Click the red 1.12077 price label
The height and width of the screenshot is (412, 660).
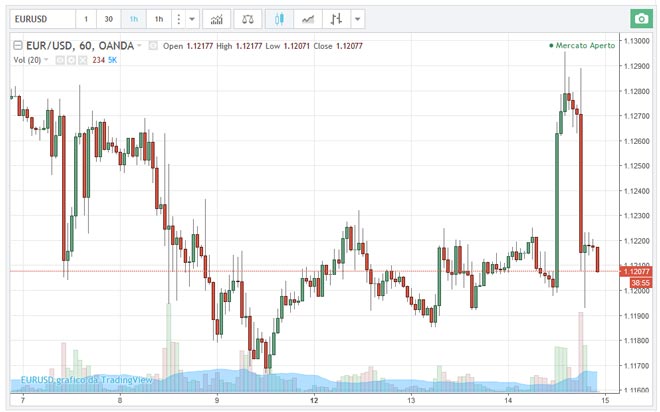pyautogui.click(x=637, y=271)
